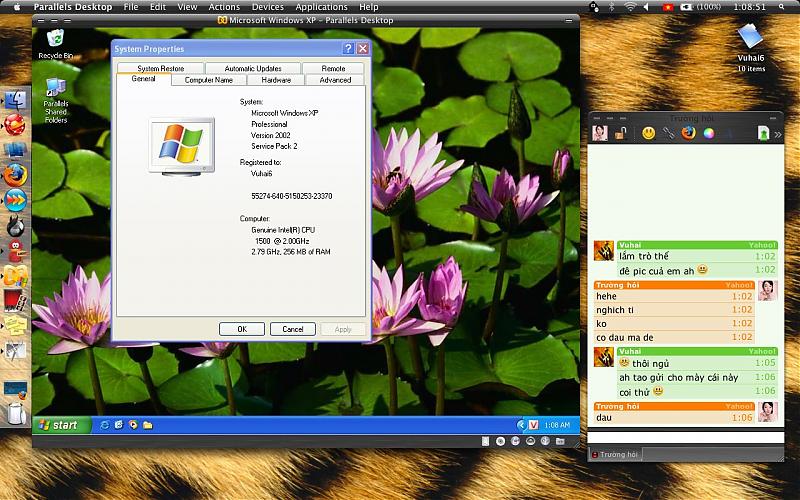Open the Recycle Bin on XP desktop
This screenshot has height=500, width=800.
55,41
